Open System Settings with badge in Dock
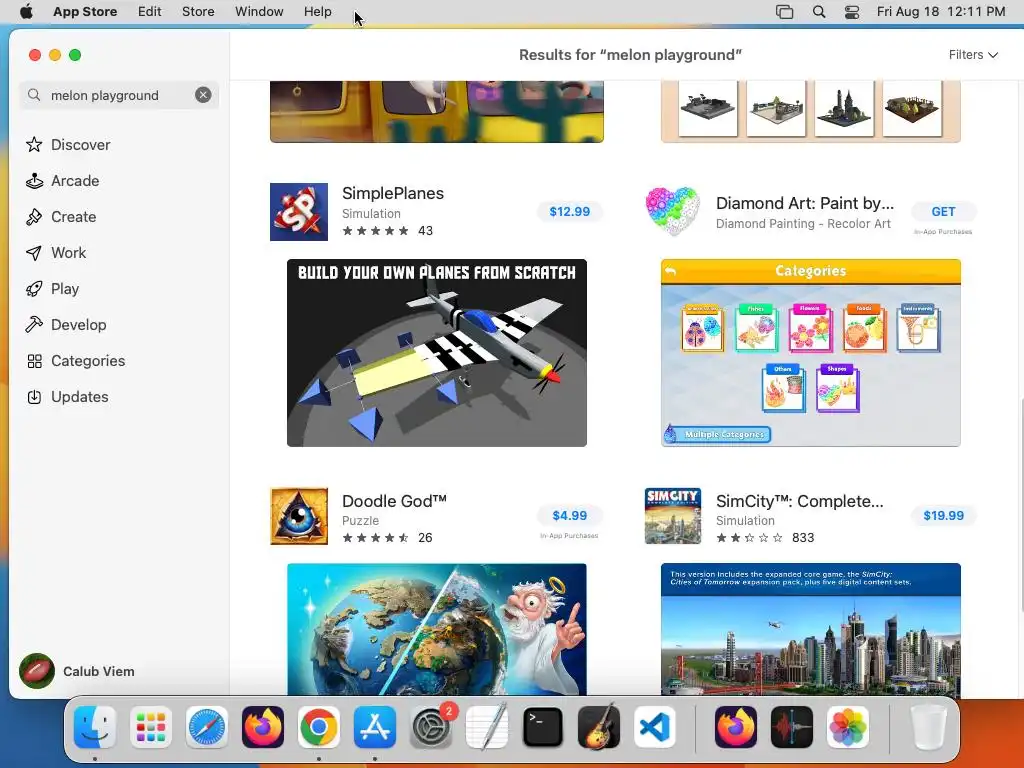1024x768 pixels. [x=431, y=727]
